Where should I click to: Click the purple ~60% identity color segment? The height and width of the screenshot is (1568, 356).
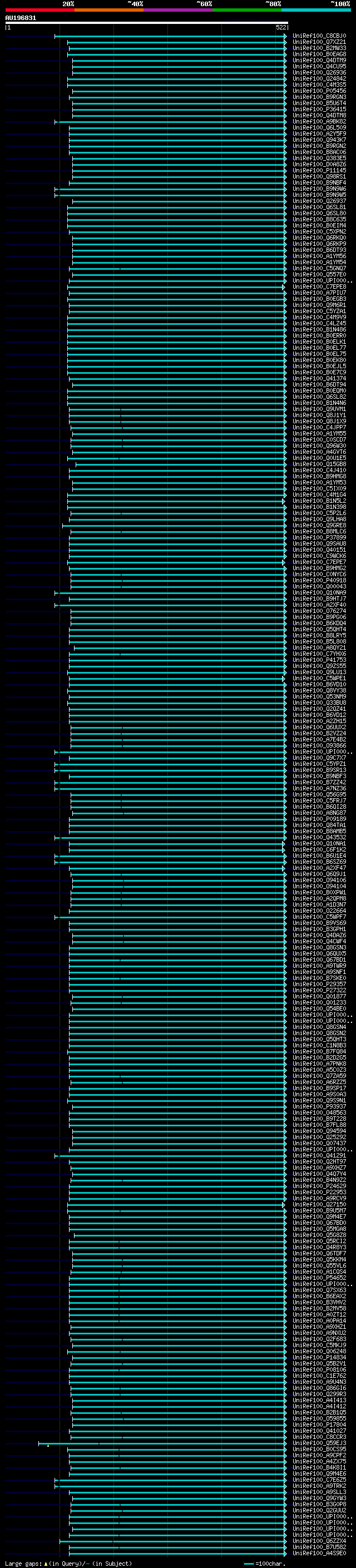pyautogui.click(x=177, y=10)
